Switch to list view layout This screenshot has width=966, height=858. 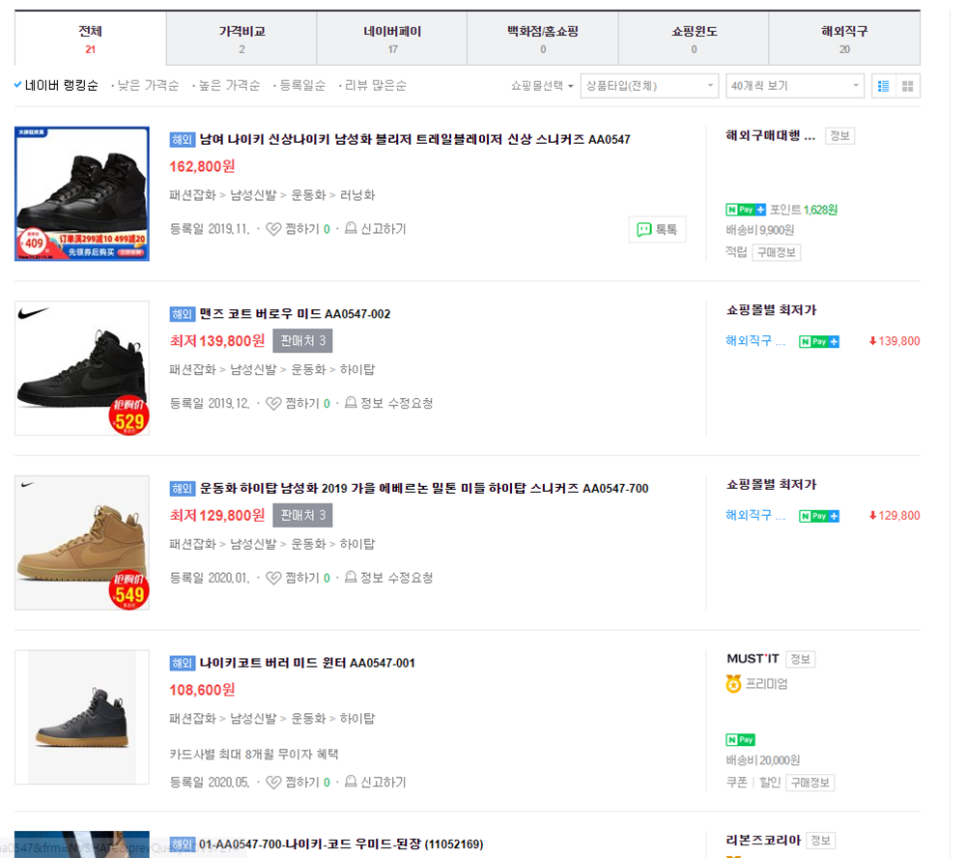click(x=883, y=86)
